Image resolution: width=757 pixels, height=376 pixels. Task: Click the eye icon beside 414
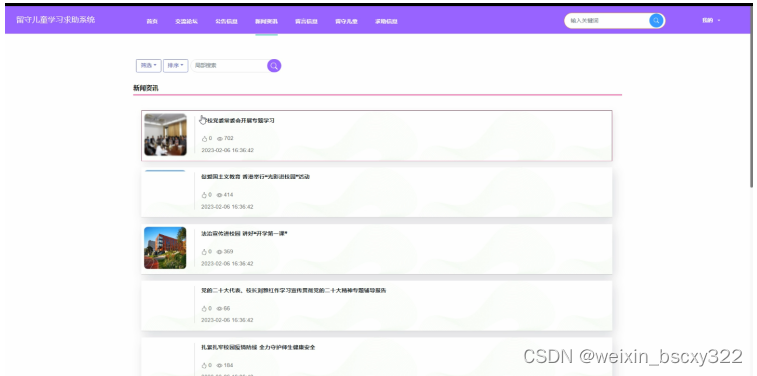[220, 195]
